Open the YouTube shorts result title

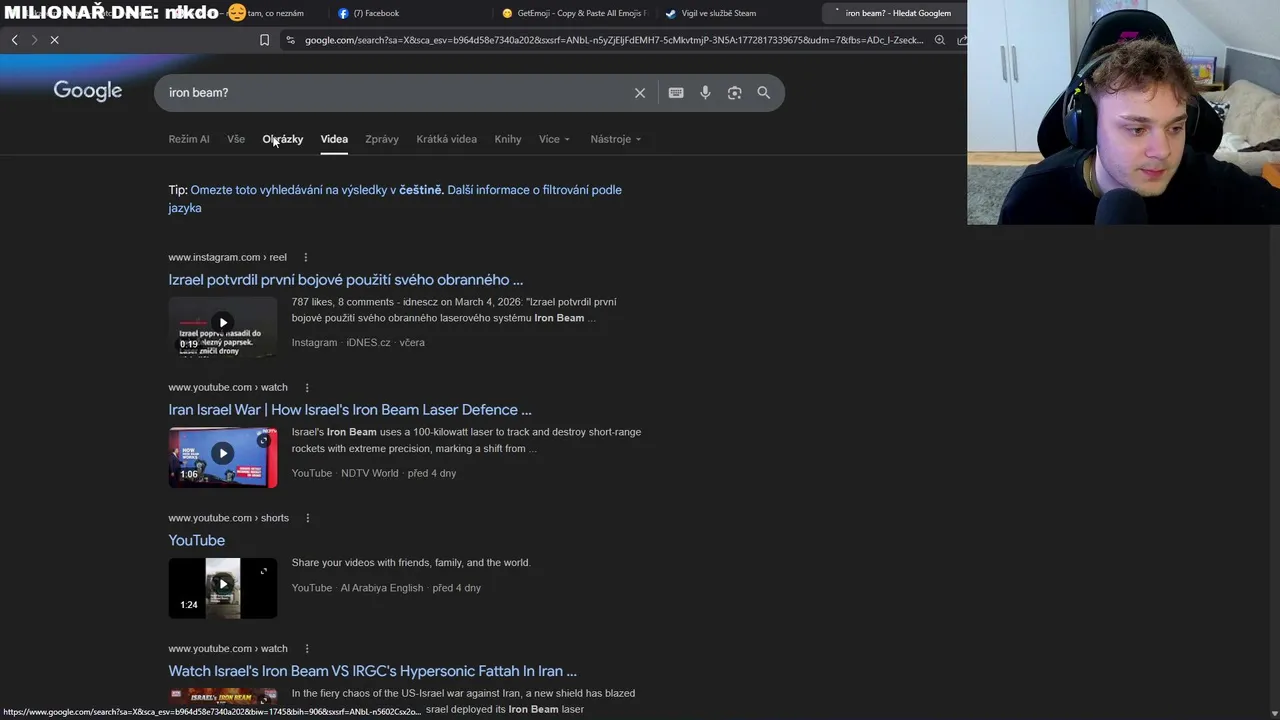197,541
